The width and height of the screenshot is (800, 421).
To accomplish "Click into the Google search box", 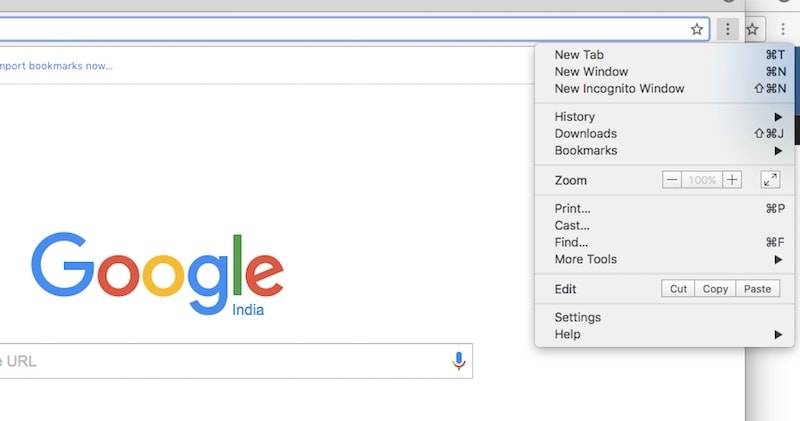I will (x=220, y=361).
